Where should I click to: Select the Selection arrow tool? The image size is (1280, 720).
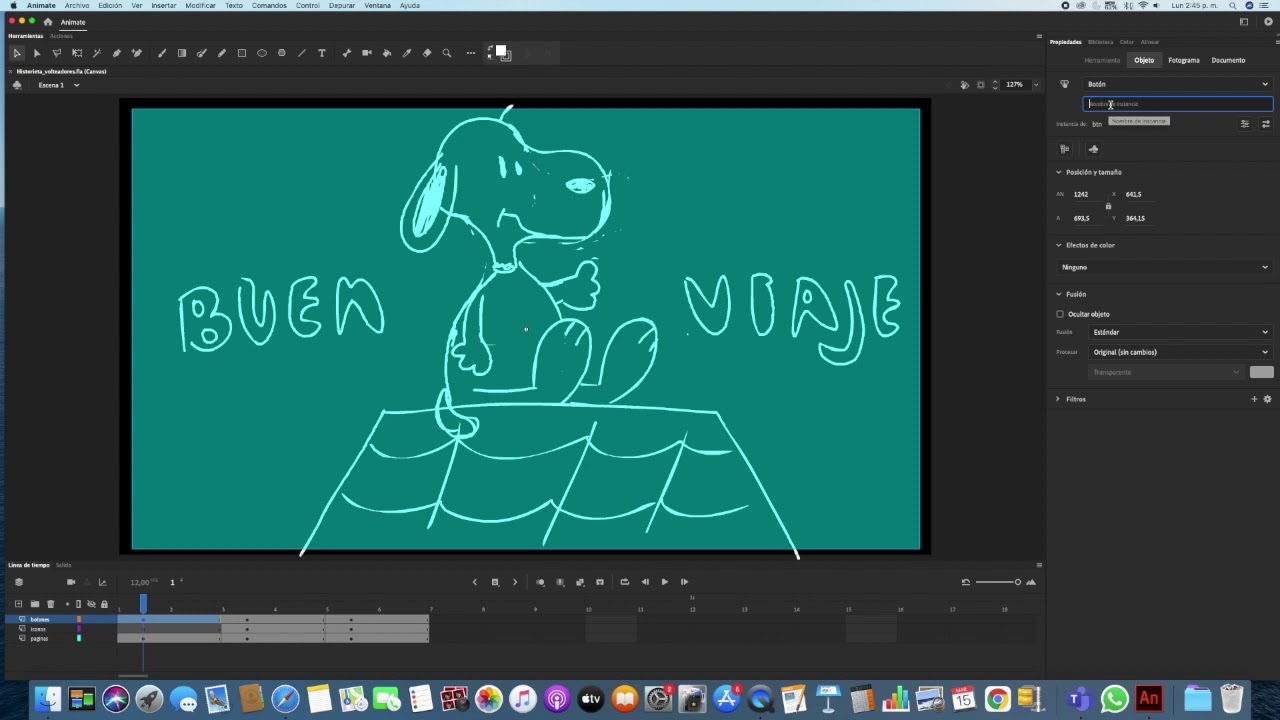(17, 53)
